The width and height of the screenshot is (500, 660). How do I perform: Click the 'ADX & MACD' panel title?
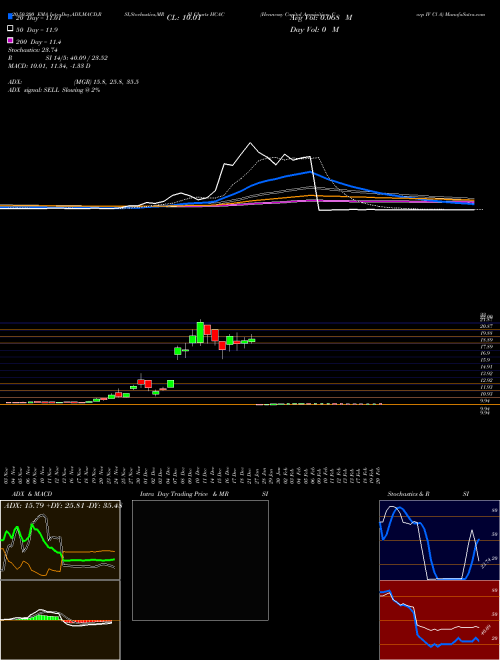[x=32, y=494]
